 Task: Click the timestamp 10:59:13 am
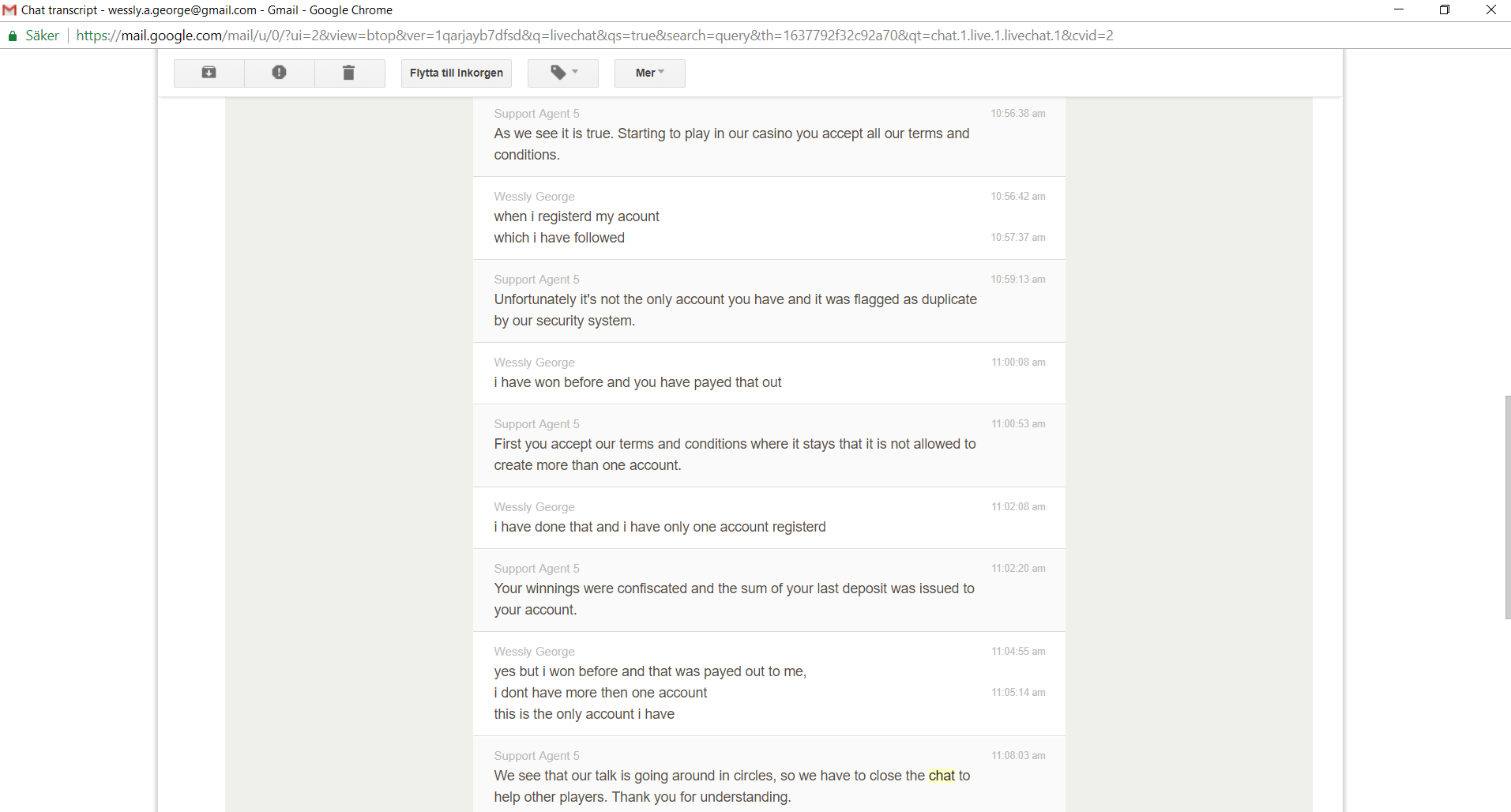[x=1018, y=280]
